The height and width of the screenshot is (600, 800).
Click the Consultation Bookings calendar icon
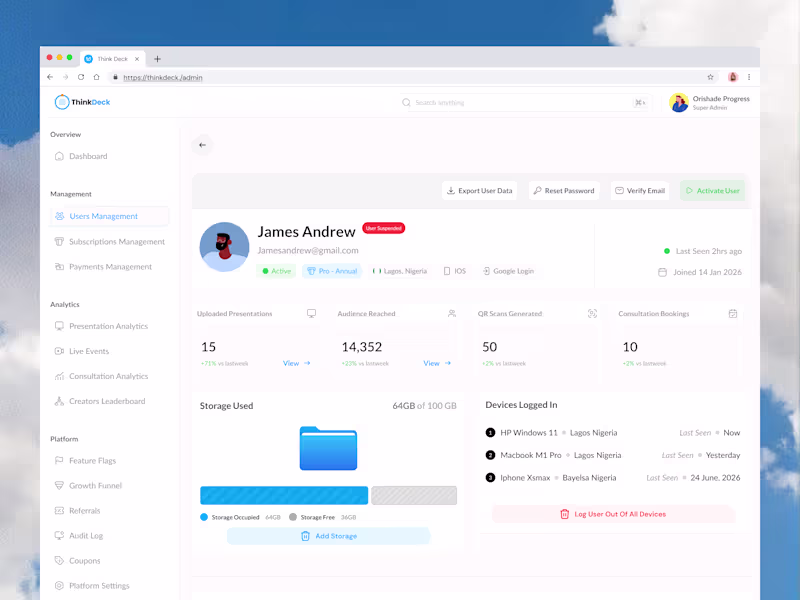(733, 313)
